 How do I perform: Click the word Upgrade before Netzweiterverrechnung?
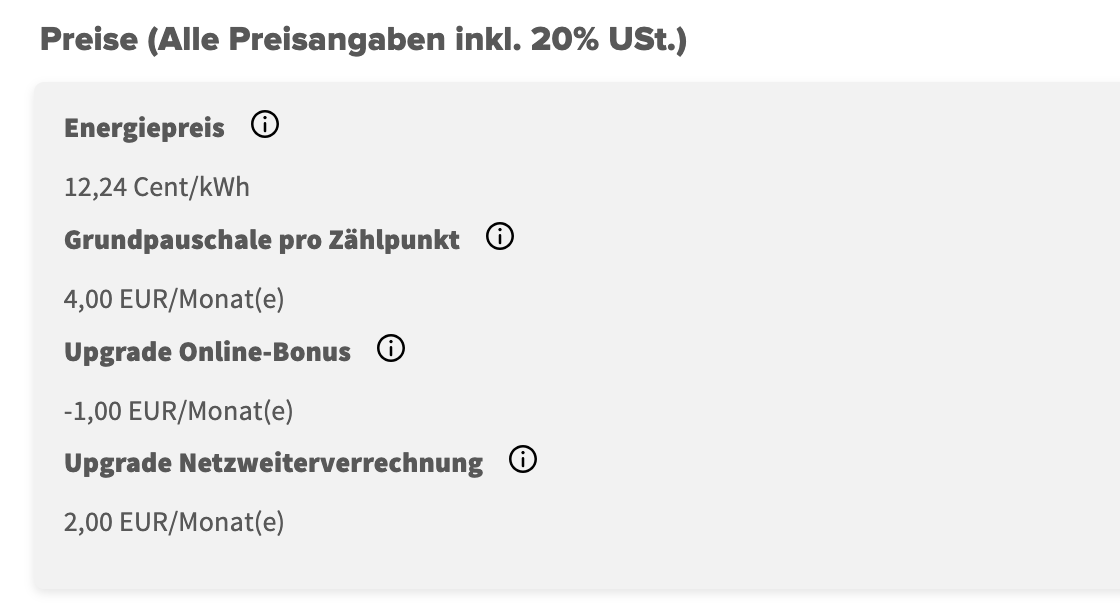coord(116,463)
